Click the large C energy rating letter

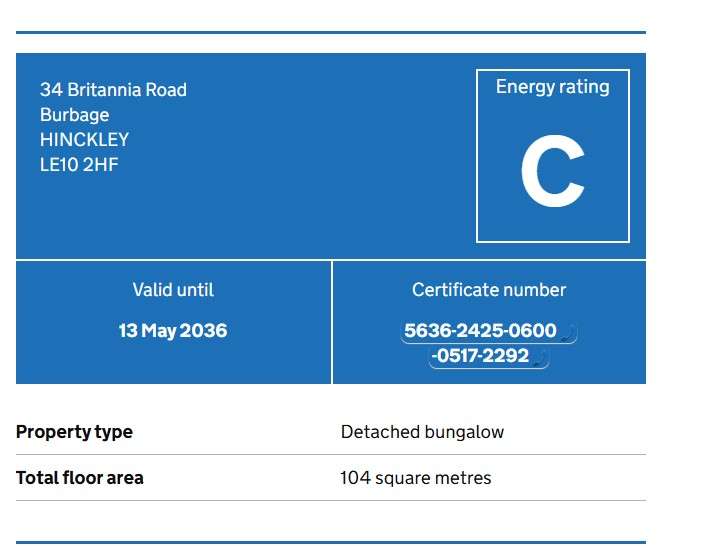click(552, 171)
